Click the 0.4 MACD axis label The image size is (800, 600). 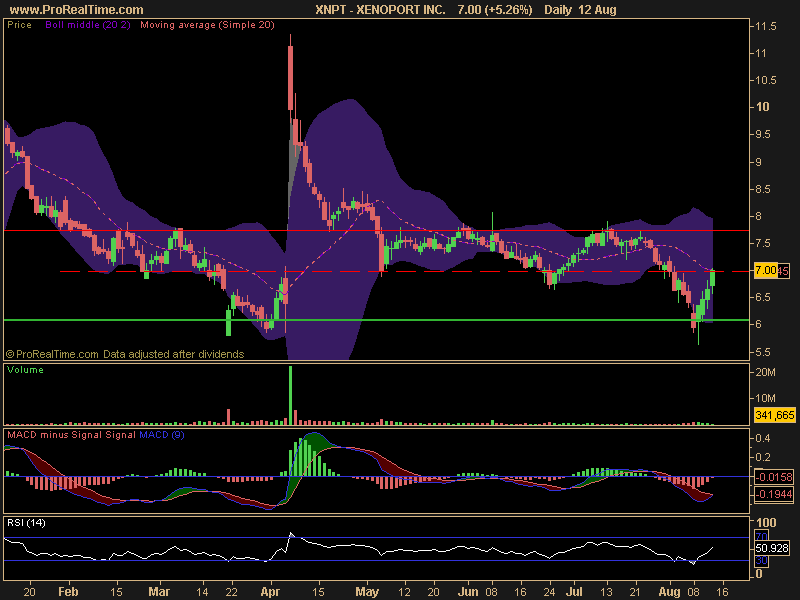[x=763, y=438]
